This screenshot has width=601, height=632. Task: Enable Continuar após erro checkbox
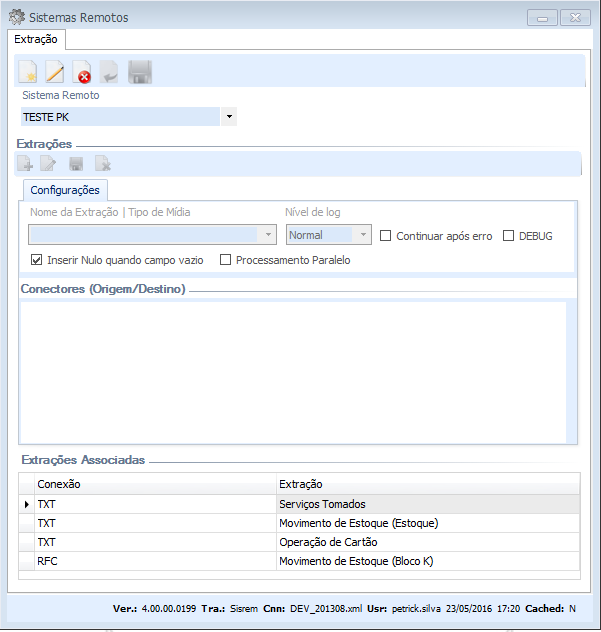[386, 235]
